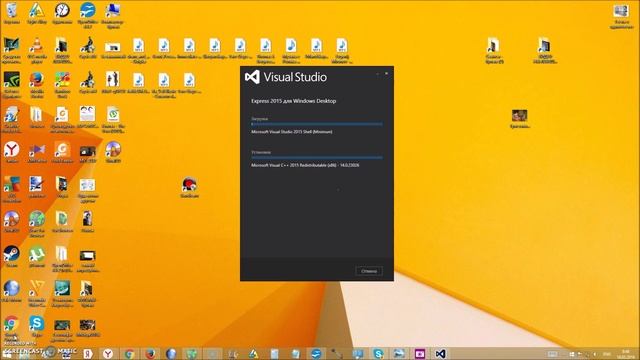Close the Visual Studio installer window
640x360 pixels.
387,73
